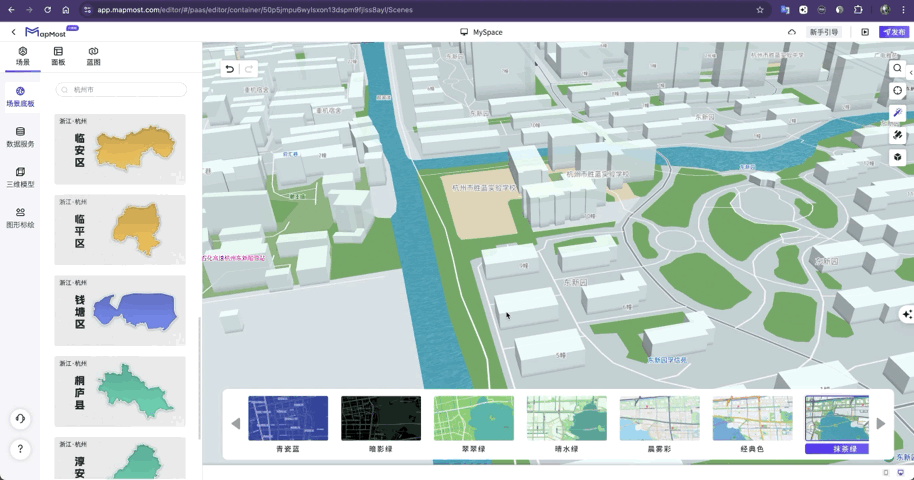Open 三维模型 in the sidebar
914x480 pixels.
(x=20, y=177)
